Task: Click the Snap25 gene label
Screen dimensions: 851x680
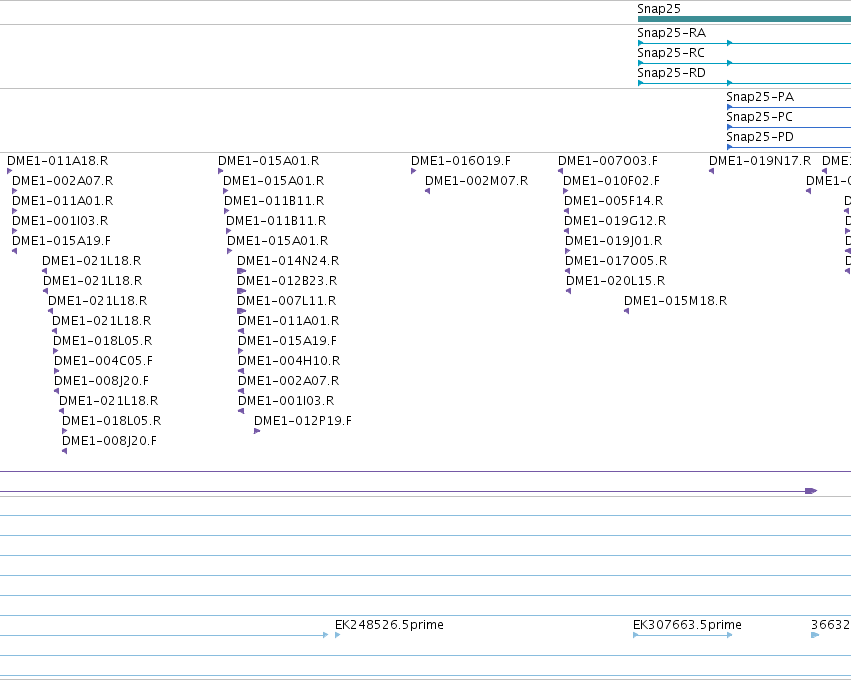Action: click(659, 9)
